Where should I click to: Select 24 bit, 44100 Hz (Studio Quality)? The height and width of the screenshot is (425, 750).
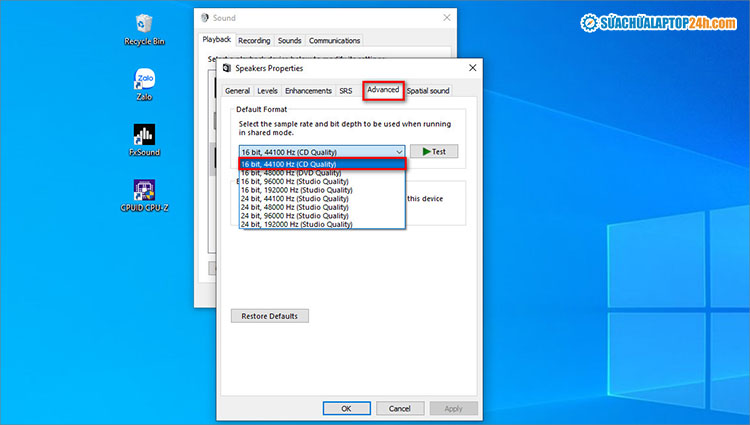(x=321, y=199)
